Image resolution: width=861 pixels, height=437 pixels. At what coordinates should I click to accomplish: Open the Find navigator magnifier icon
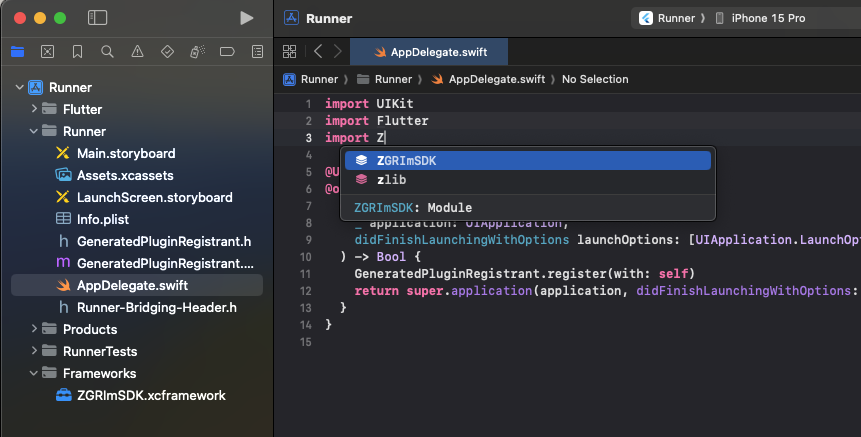pyautogui.click(x=107, y=52)
